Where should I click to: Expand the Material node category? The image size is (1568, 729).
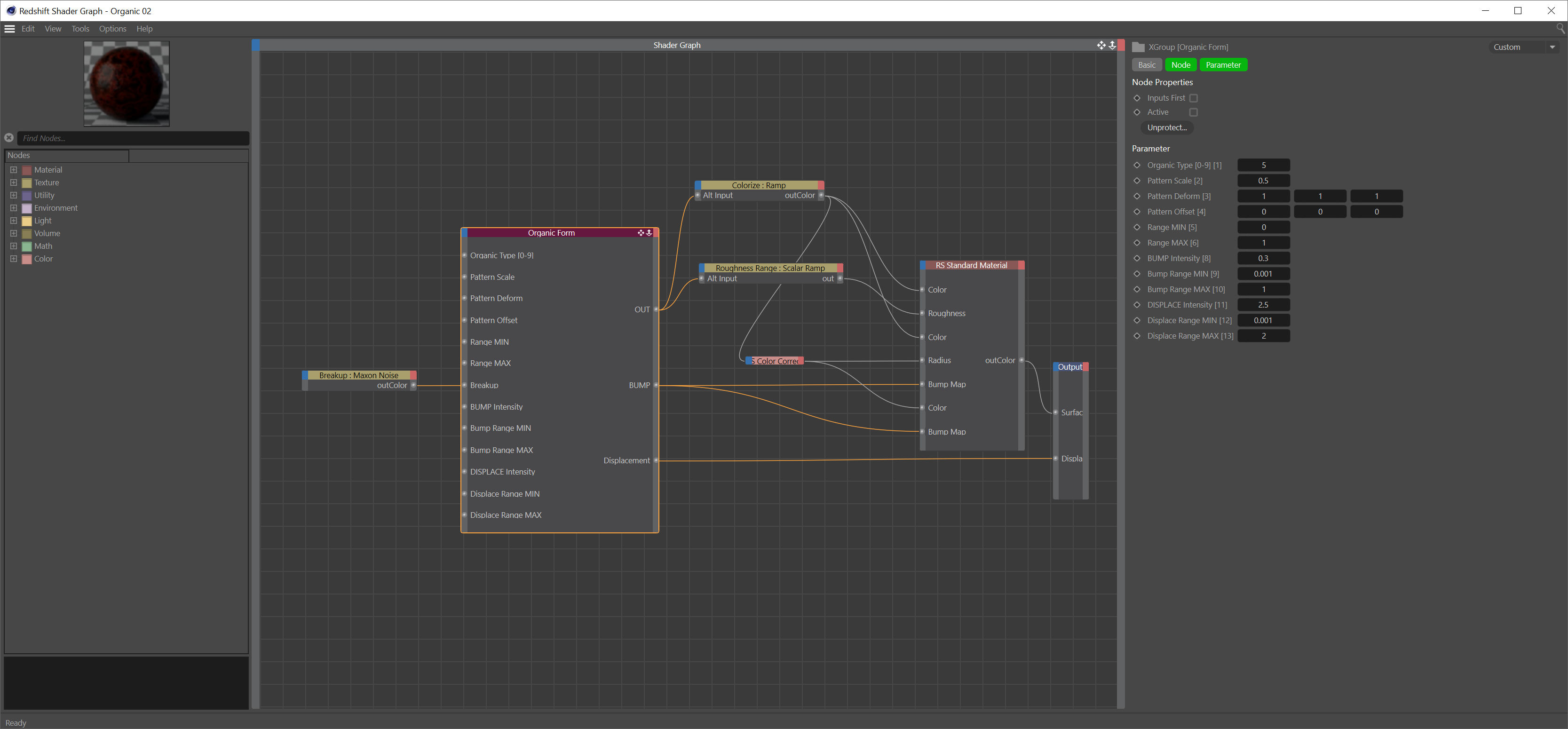(13, 170)
